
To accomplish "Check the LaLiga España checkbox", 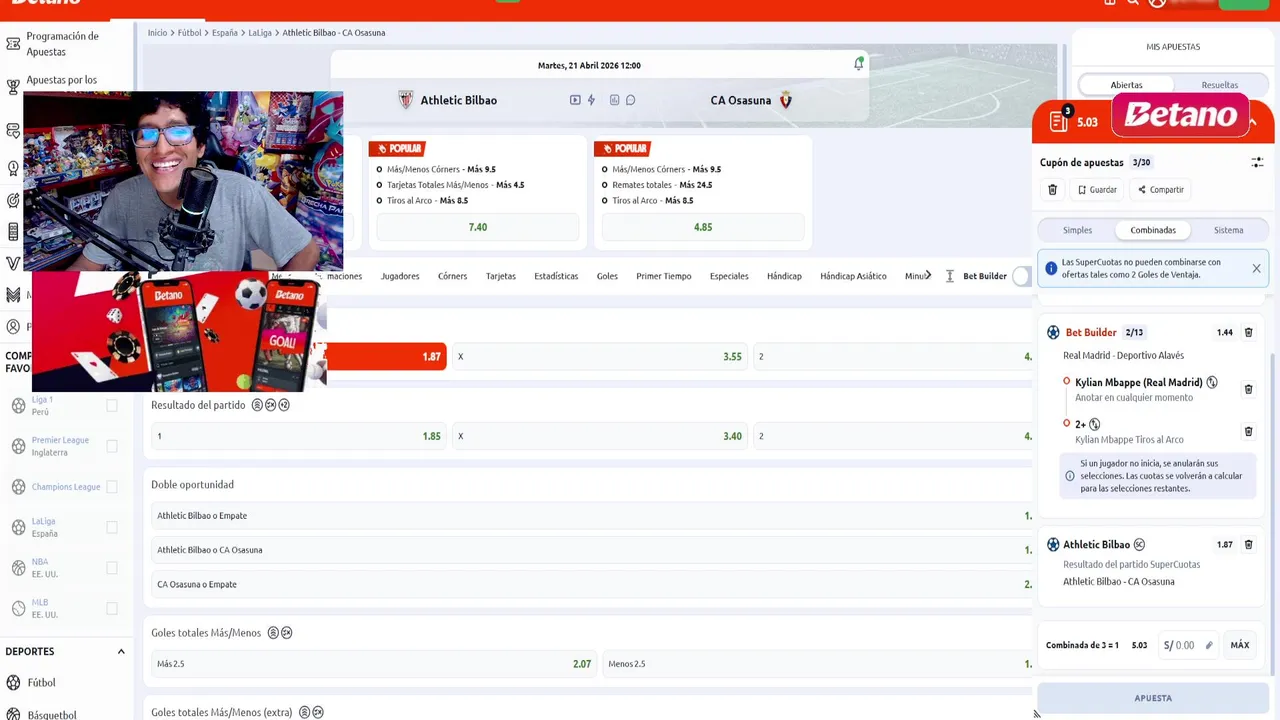I will click(x=112, y=527).
